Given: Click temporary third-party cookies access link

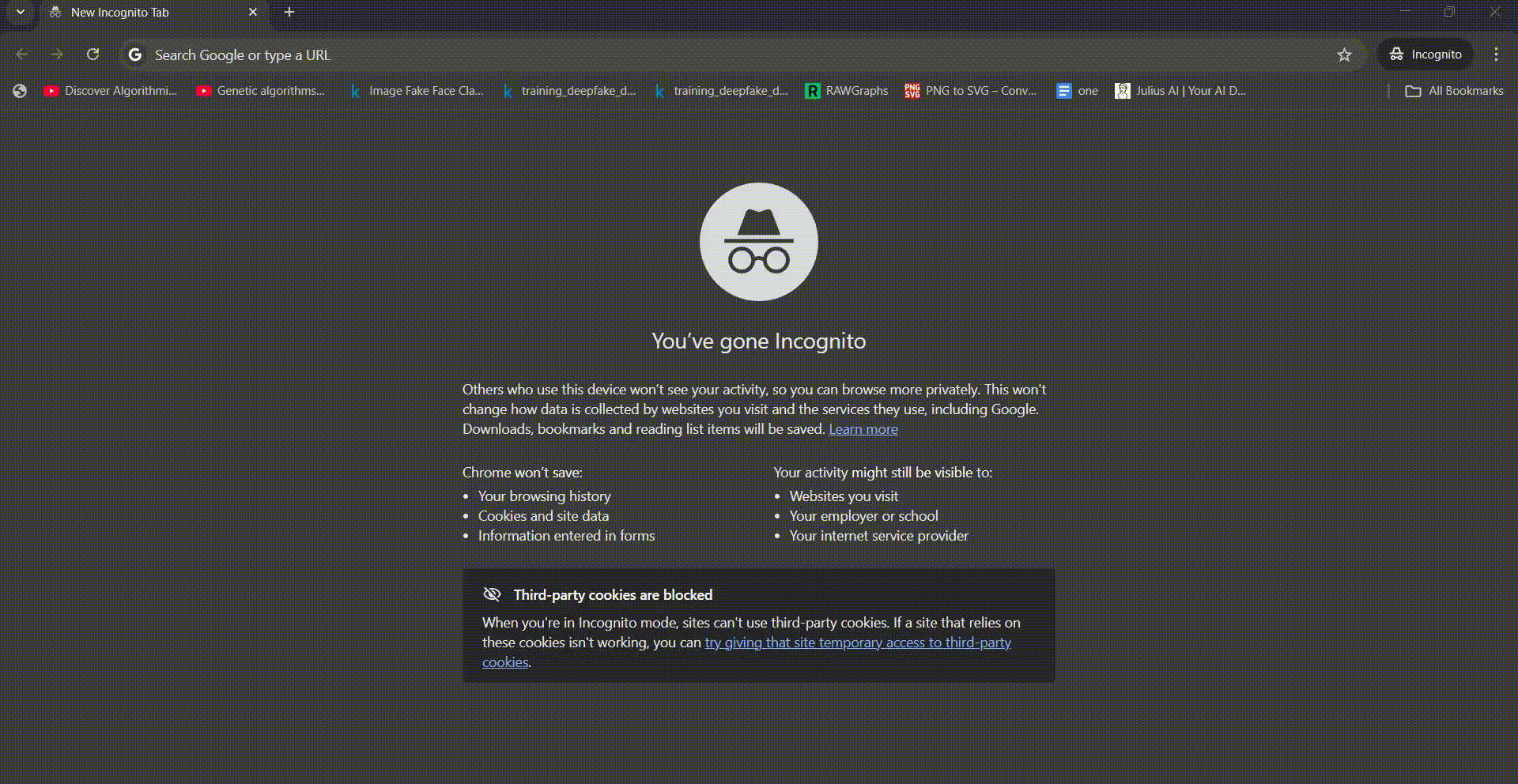Looking at the screenshot, I should pyautogui.click(x=857, y=643).
